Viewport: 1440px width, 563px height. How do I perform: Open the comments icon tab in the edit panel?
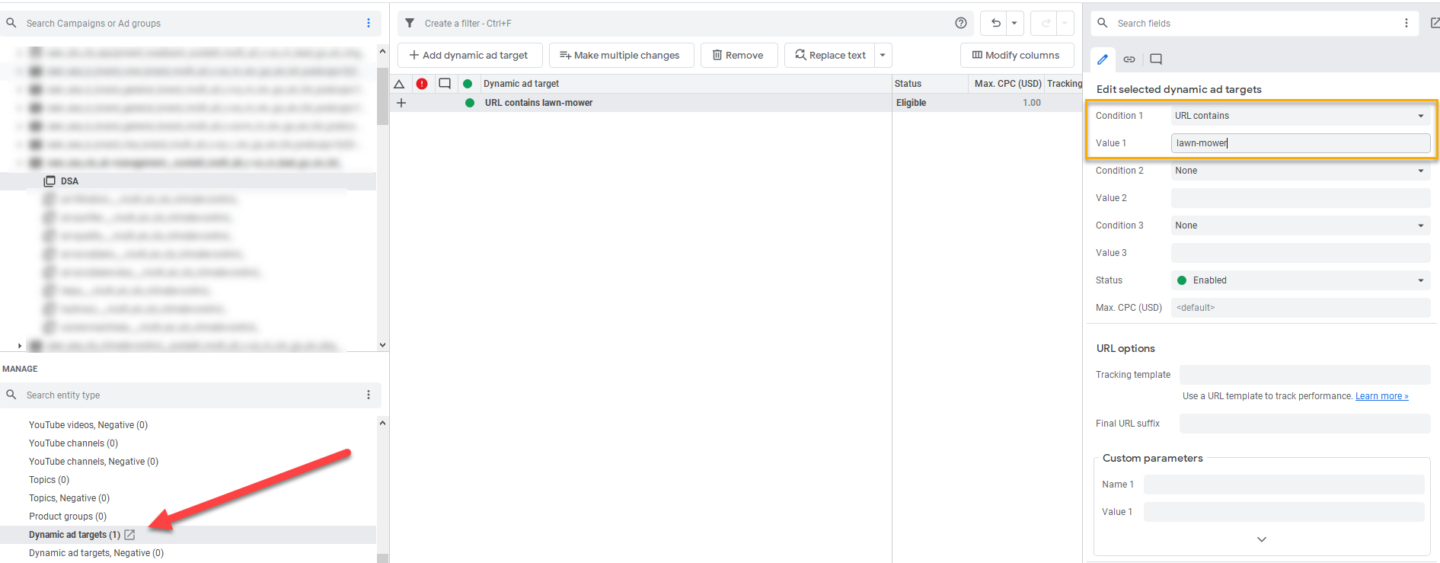tap(1155, 59)
